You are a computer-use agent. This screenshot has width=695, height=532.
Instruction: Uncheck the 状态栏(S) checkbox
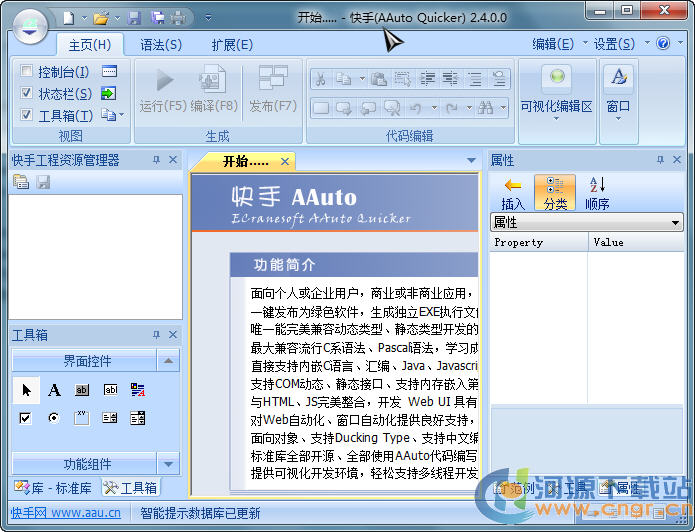click(x=26, y=94)
